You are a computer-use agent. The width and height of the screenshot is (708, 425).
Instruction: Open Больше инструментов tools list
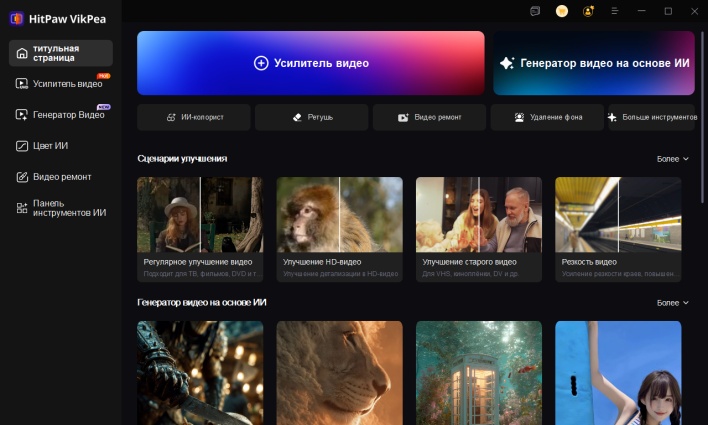click(652, 118)
